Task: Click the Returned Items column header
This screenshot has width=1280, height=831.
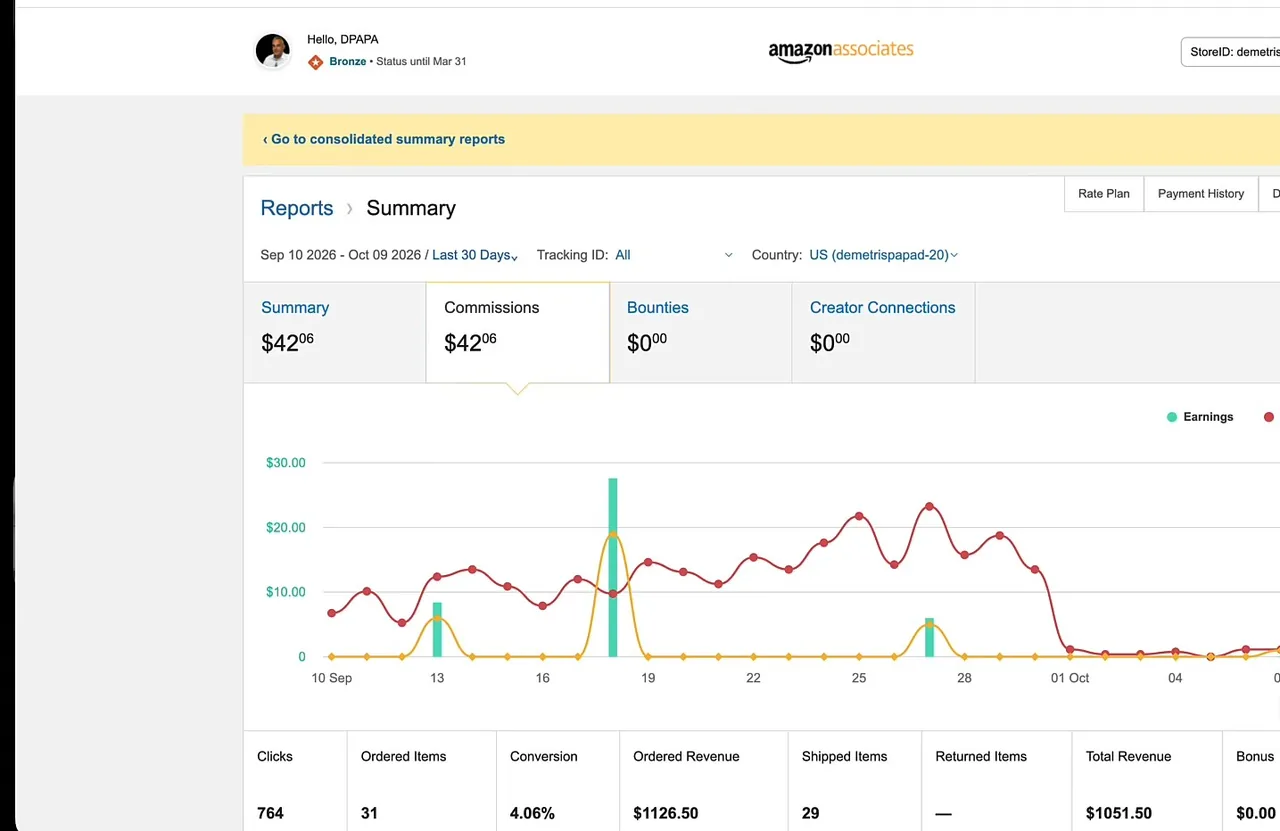Action: tap(981, 756)
